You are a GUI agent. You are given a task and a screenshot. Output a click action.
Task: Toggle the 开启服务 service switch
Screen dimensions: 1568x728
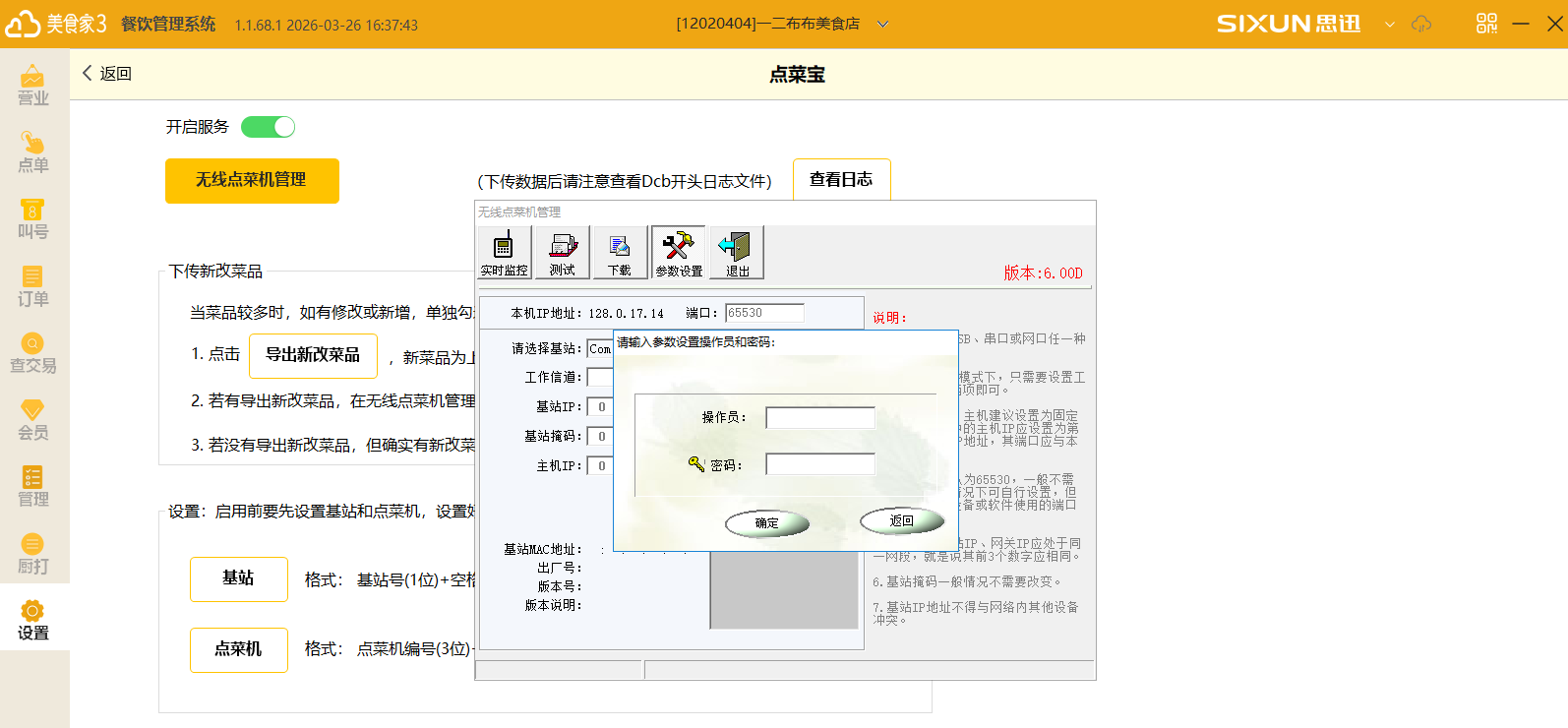268,127
